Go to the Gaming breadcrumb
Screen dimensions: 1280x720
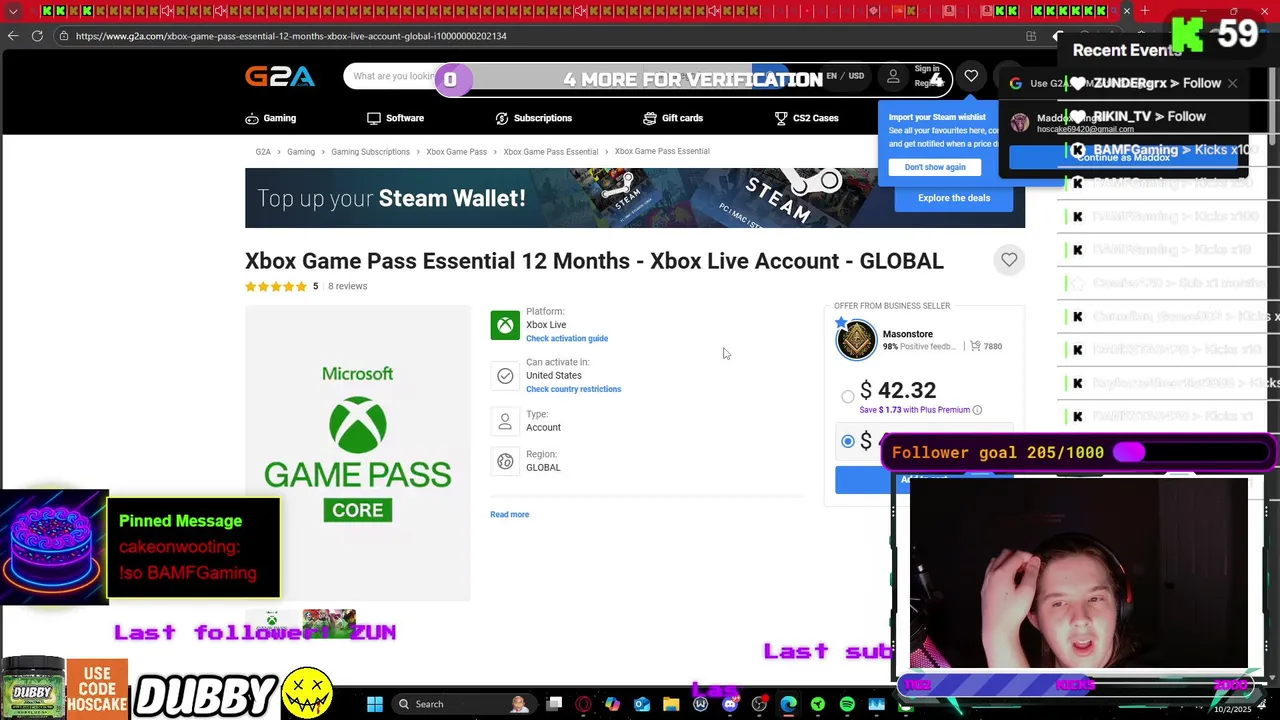pyautogui.click(x=301, y=152)
